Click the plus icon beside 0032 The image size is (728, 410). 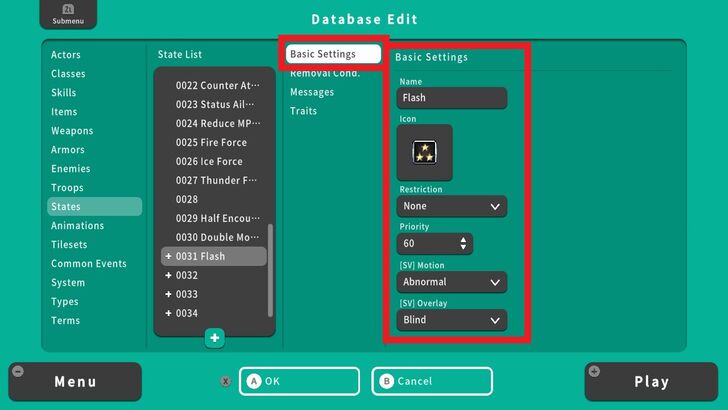click(169, 275)
